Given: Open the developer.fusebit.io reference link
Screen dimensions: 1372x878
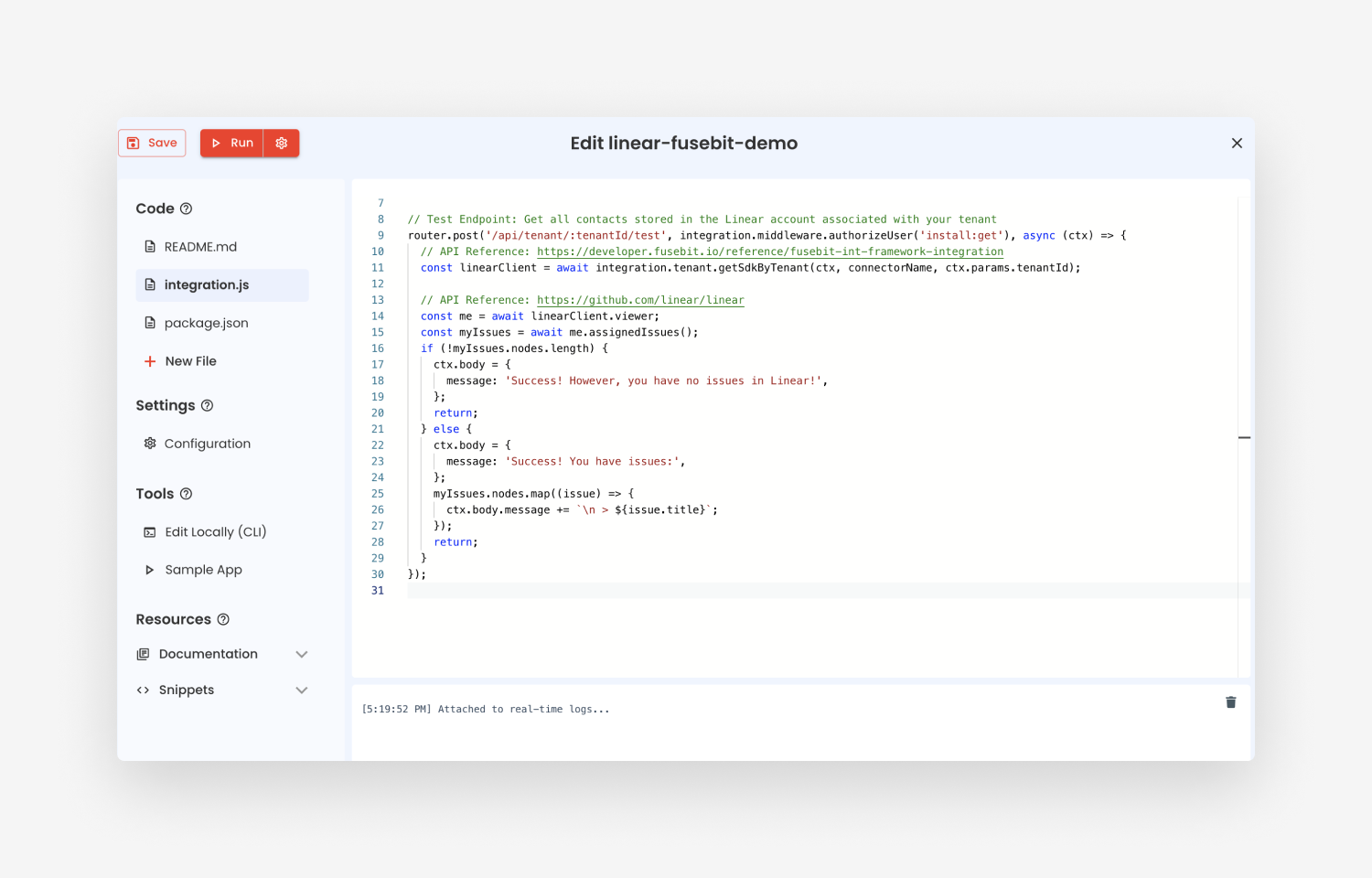Looking at the screenshot, I should click(770, 252).
